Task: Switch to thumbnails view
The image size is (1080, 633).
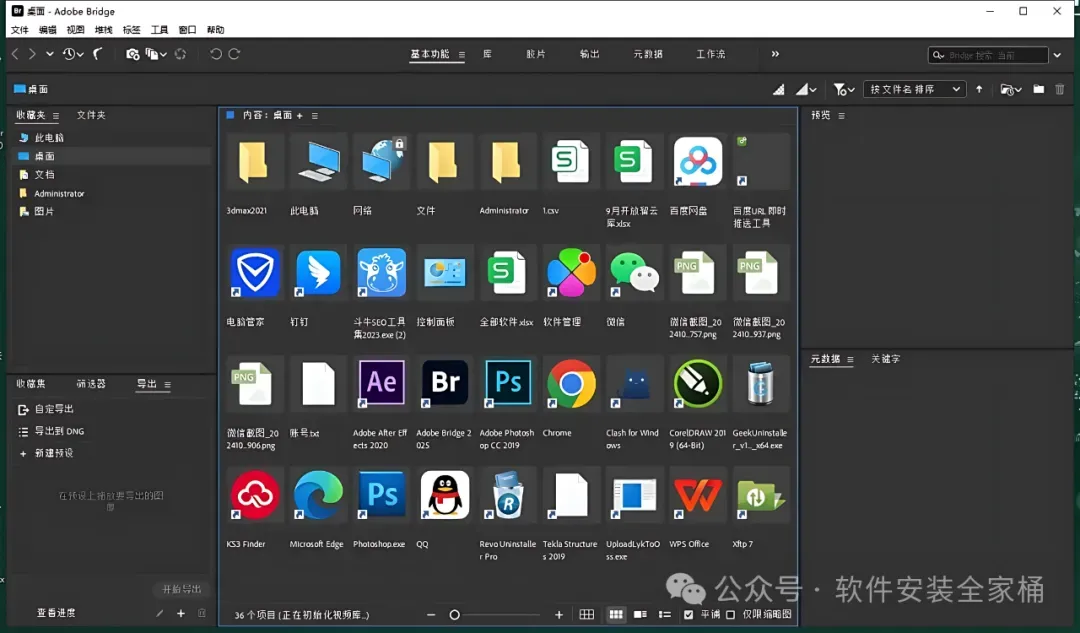Action: pyautogui.click(x=616, y=614)
